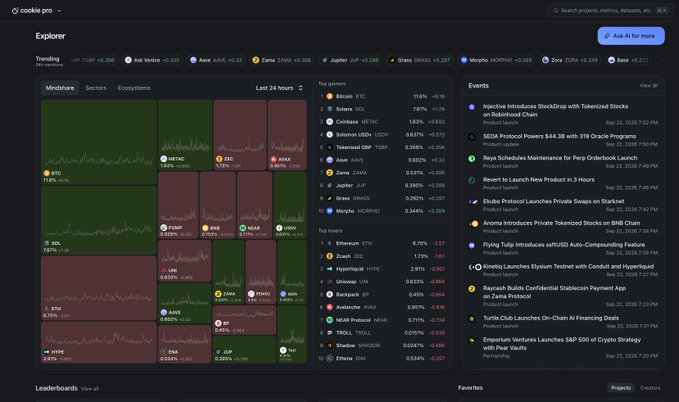Select the JUP treemap tile
This screenshot has width=679, height=402.
tap(245, 349)
